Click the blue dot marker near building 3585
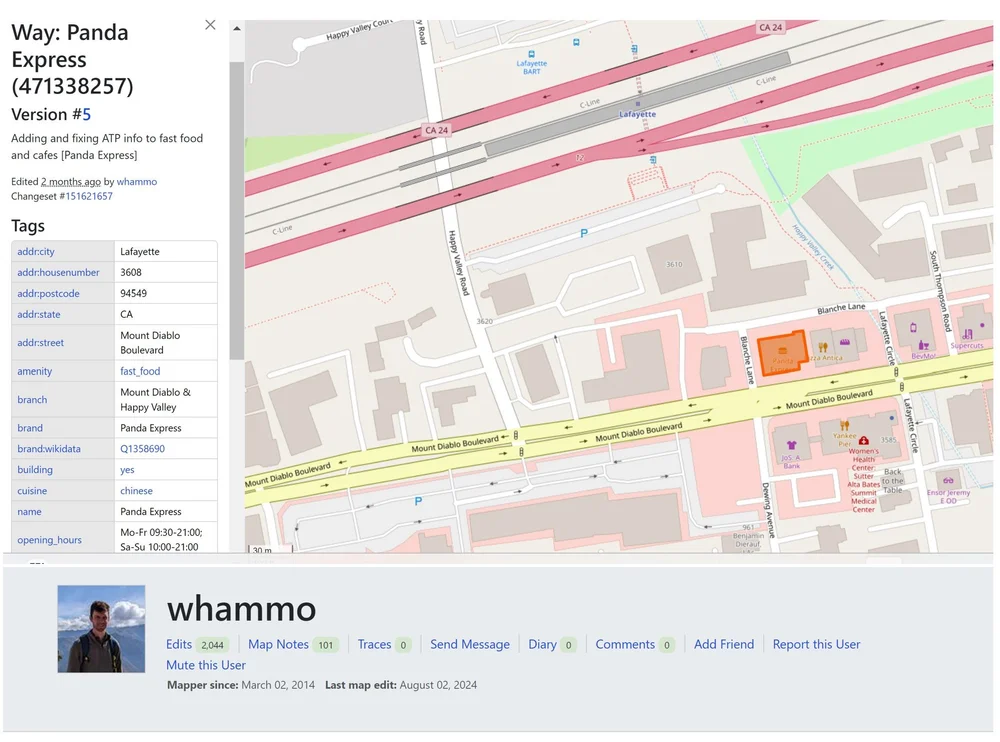The height and width of the screenshot is (742, 1000). click(892, 419)
